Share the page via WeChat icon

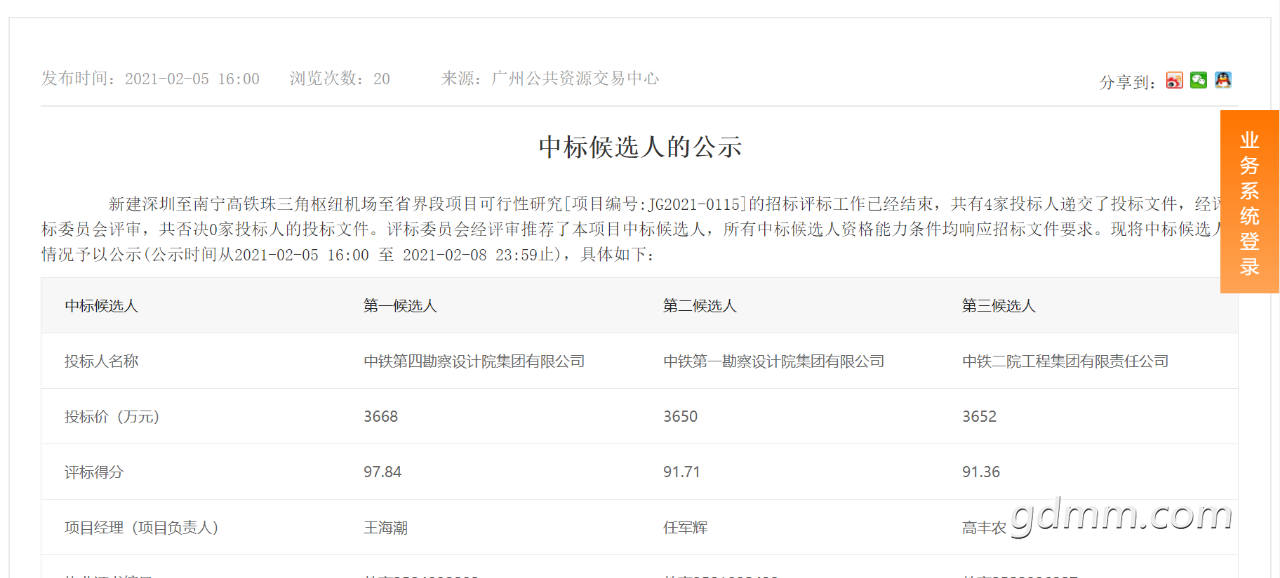click(x=1198, y=80)
